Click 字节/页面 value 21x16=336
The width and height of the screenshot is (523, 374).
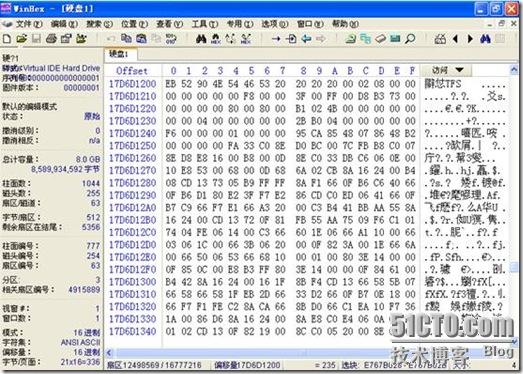(x=80, y=362)
